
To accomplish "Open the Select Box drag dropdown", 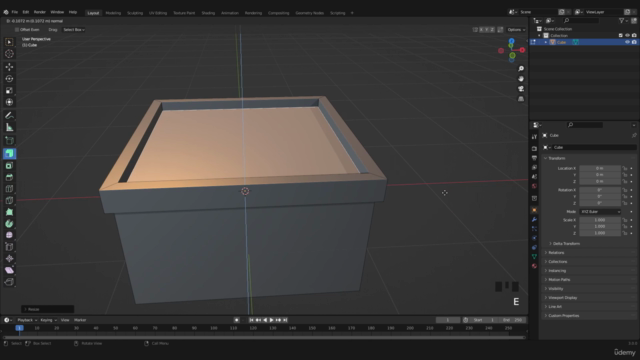I will click(74, 29).
